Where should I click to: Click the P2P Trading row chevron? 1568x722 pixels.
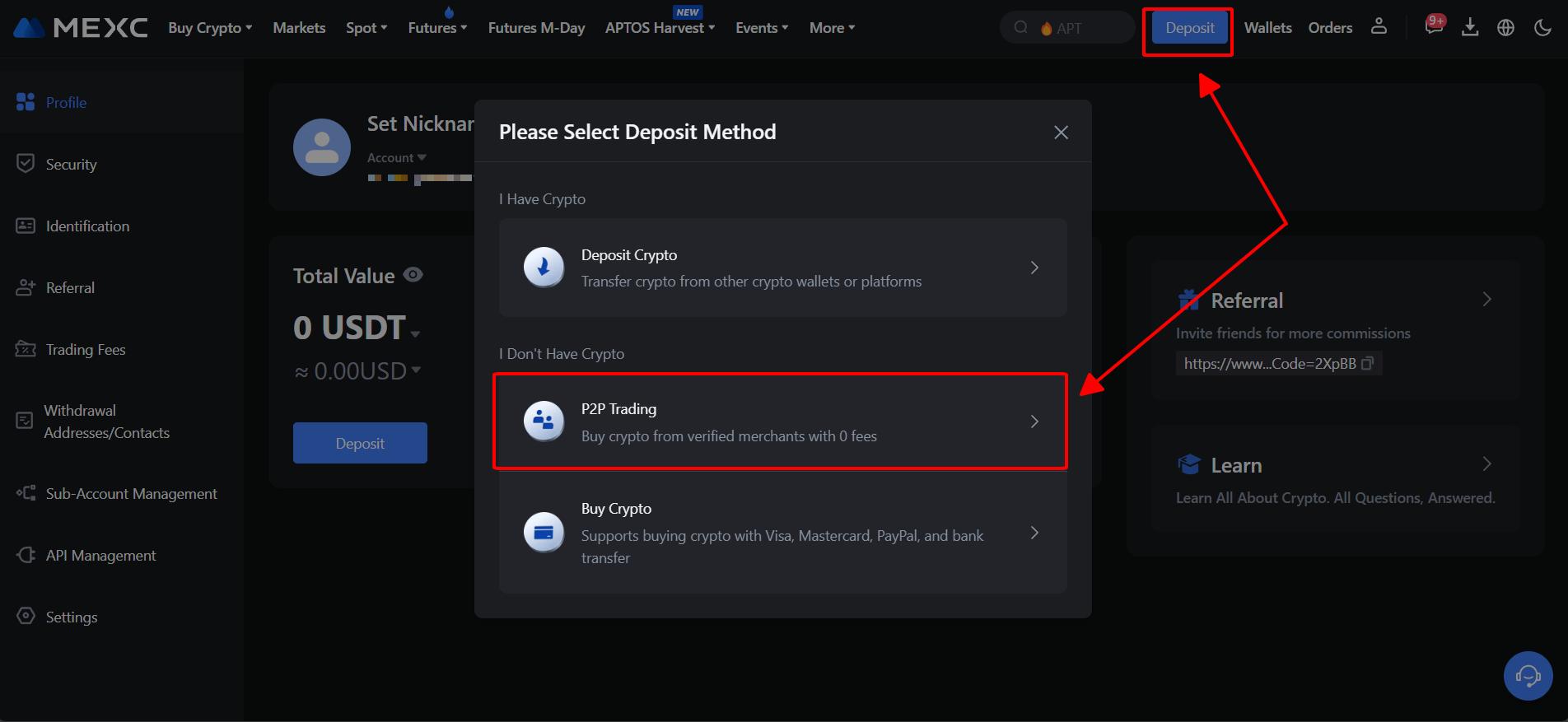(x=1034, y=422)
